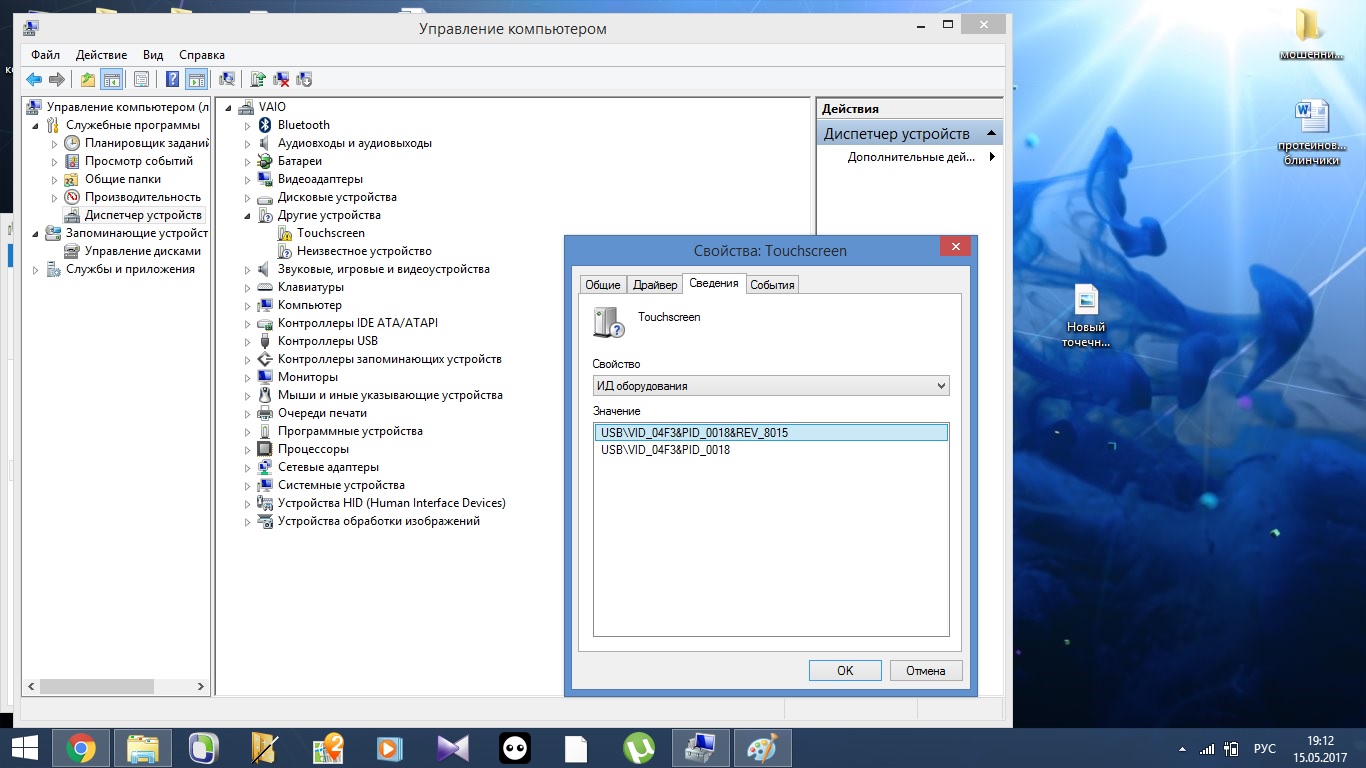This screenshot has height=768, width=1366.
Task: Toggle the Action pane show/hide toolbar icon
Action: click(x=196, y=79)
